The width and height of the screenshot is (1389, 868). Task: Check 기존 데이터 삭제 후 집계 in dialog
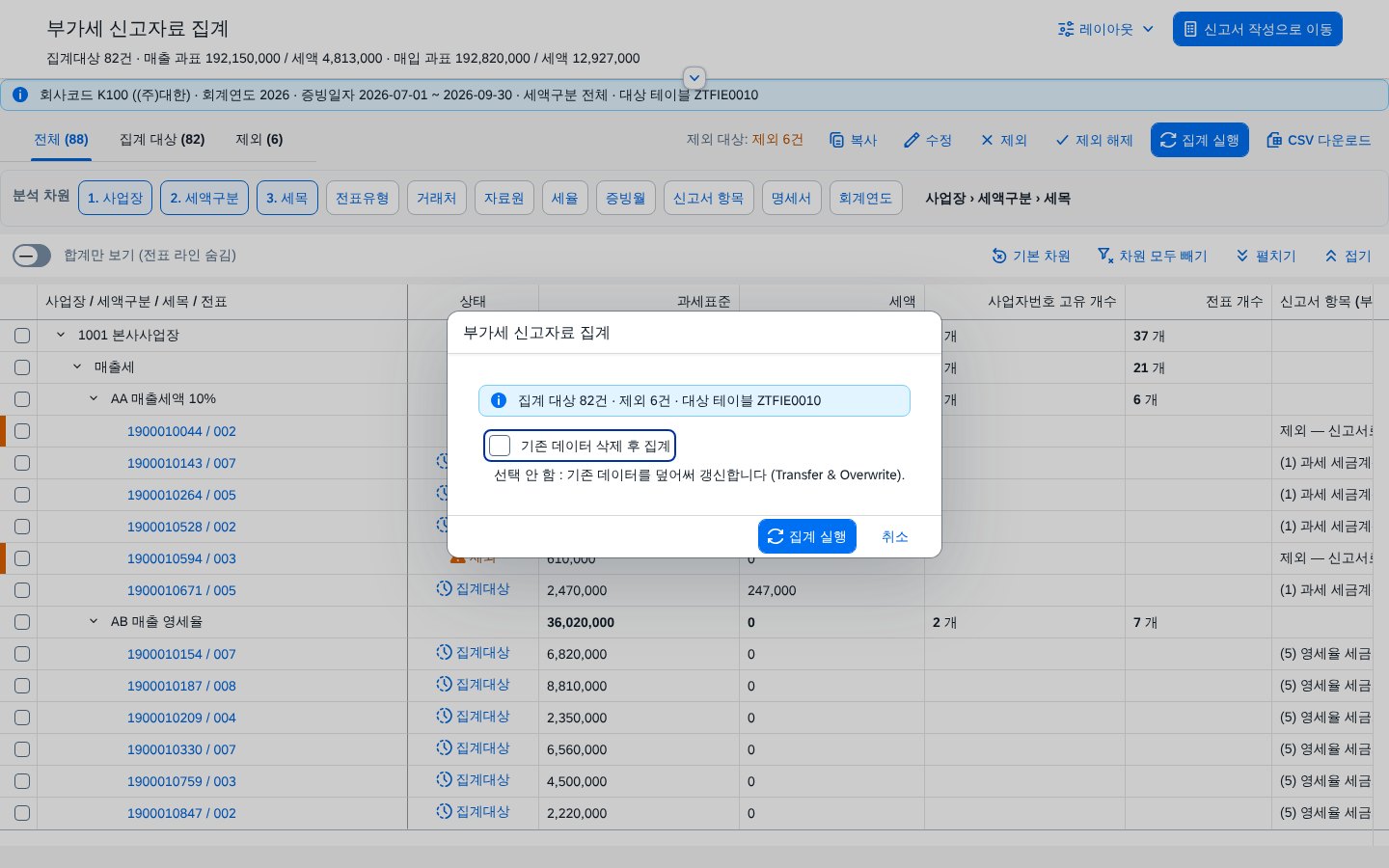tap(500, 446)
